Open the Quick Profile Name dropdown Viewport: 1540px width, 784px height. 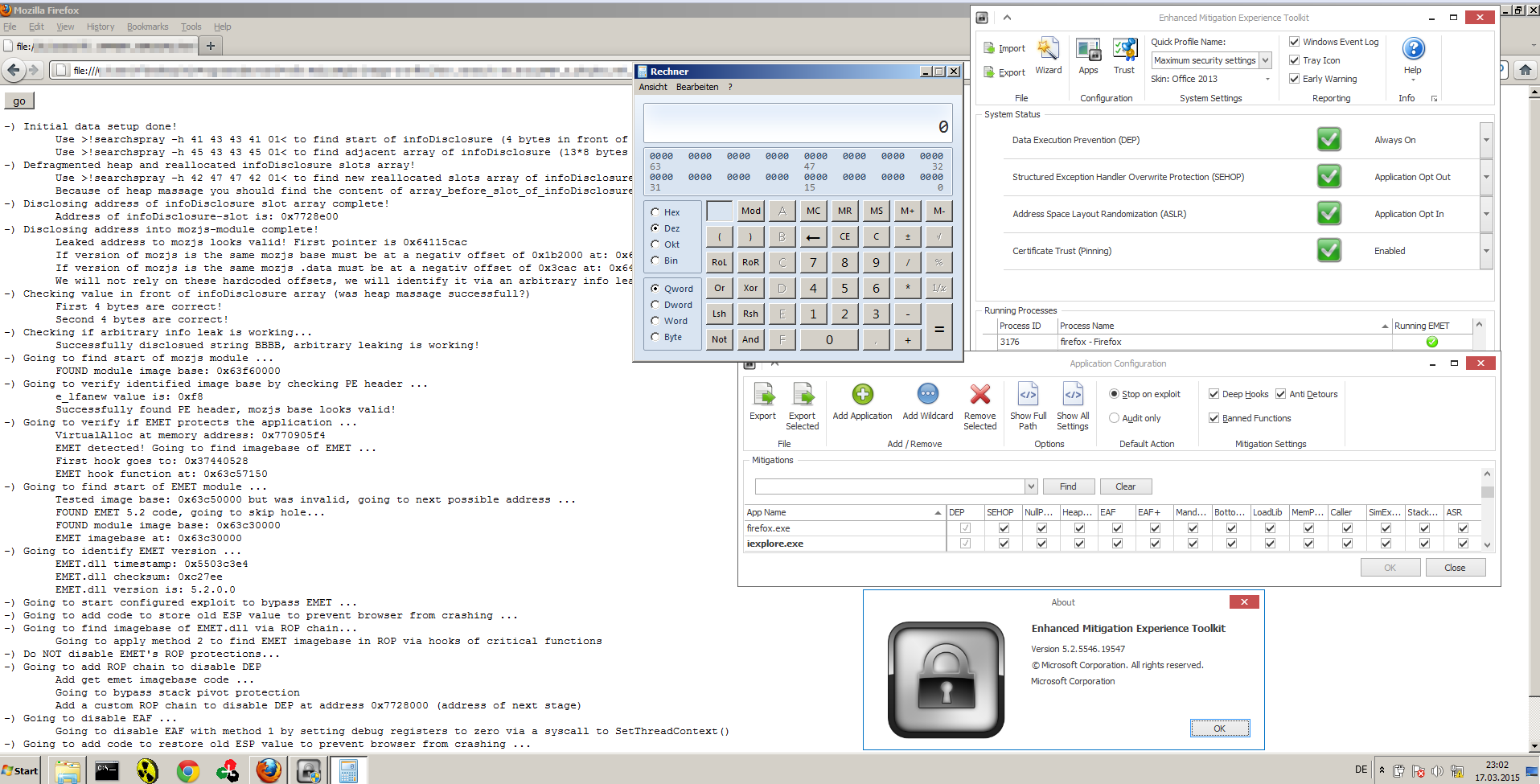[x=1265, y=60]
